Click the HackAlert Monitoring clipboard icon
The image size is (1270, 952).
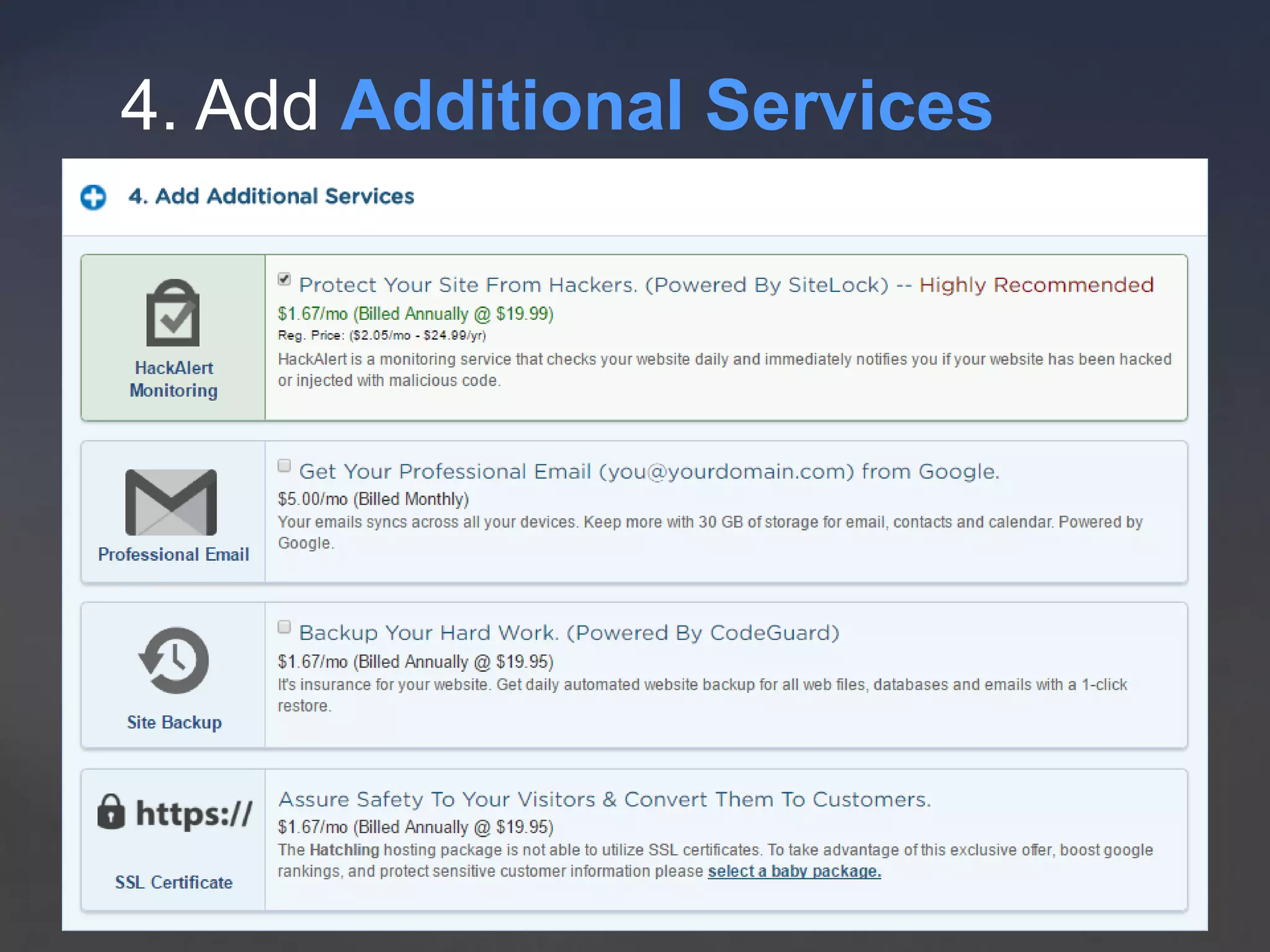(173, 313)
